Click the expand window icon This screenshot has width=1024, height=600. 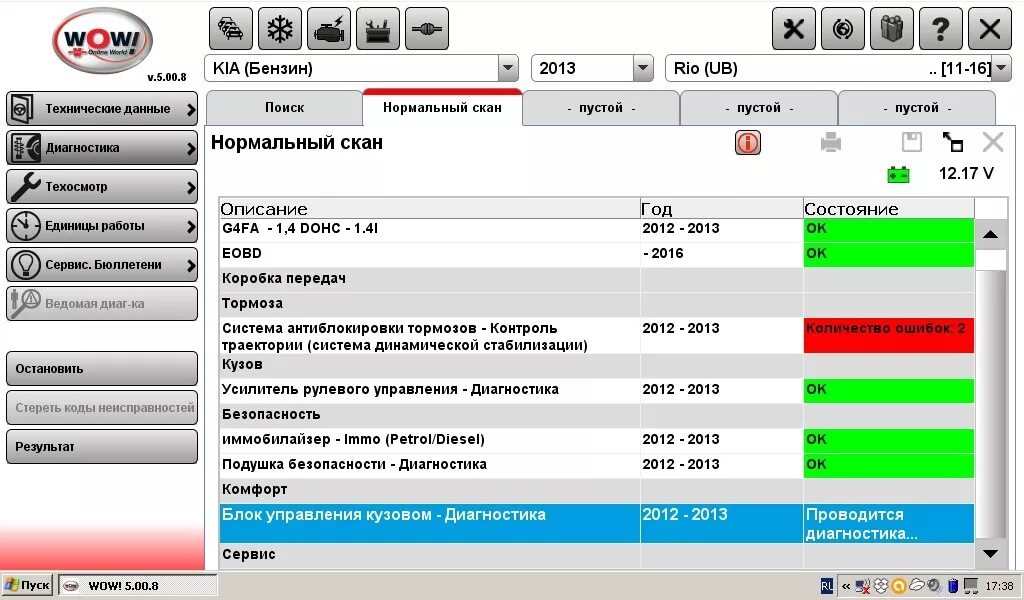coord(952,142)
